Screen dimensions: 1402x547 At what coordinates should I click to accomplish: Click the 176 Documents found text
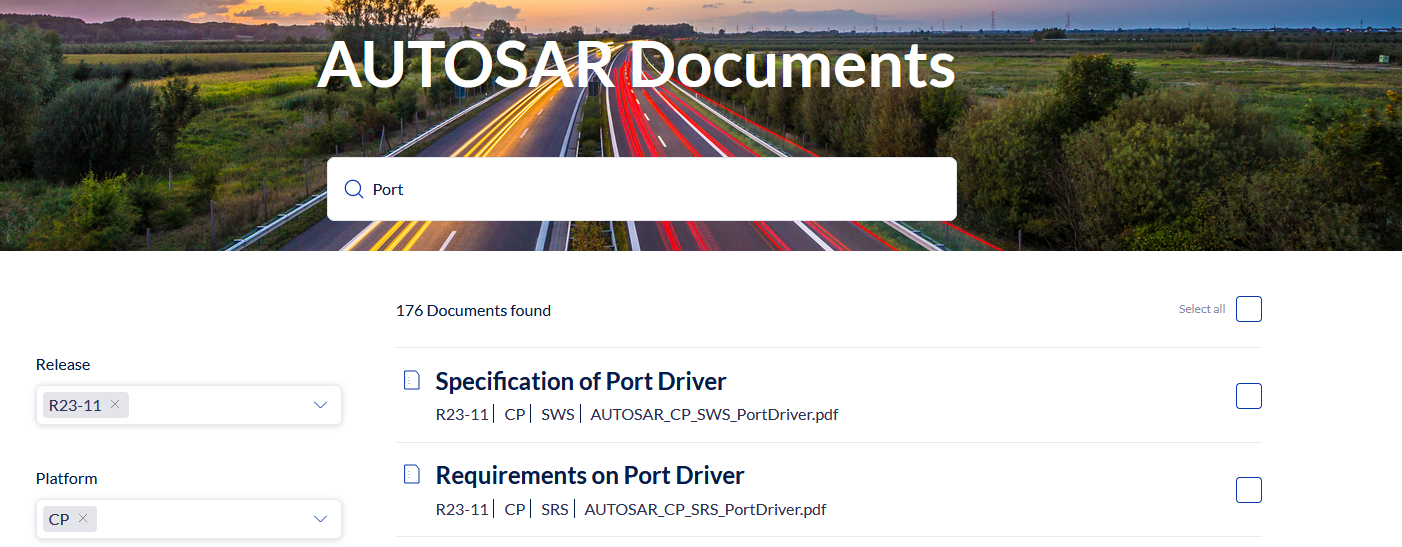click(x=473, y=311)
